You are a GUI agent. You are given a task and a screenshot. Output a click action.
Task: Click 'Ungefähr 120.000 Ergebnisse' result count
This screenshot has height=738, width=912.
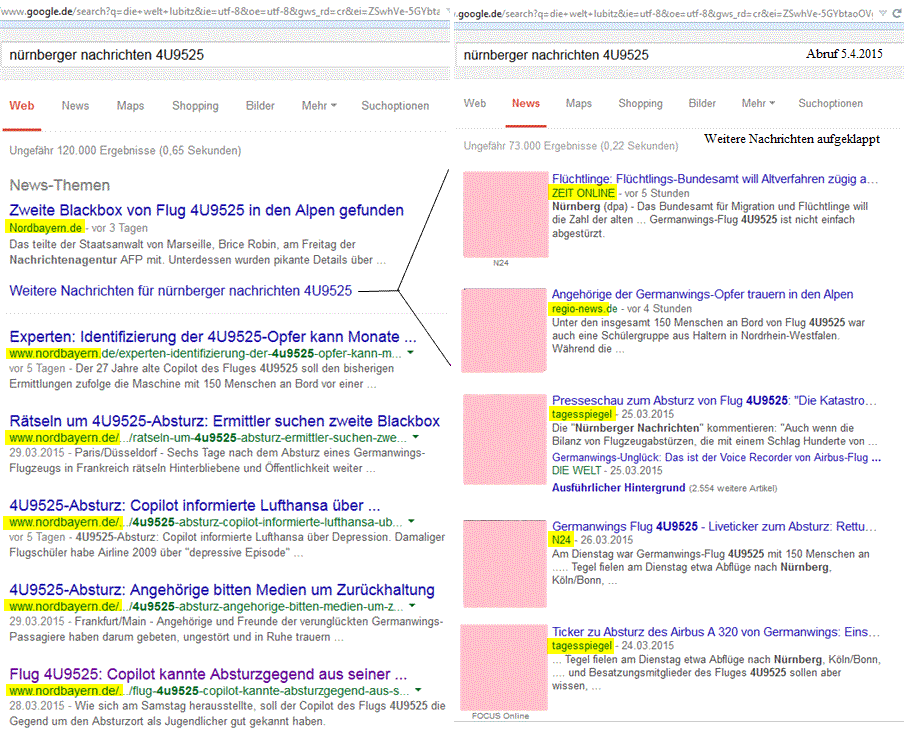click(x=125, y=151)
